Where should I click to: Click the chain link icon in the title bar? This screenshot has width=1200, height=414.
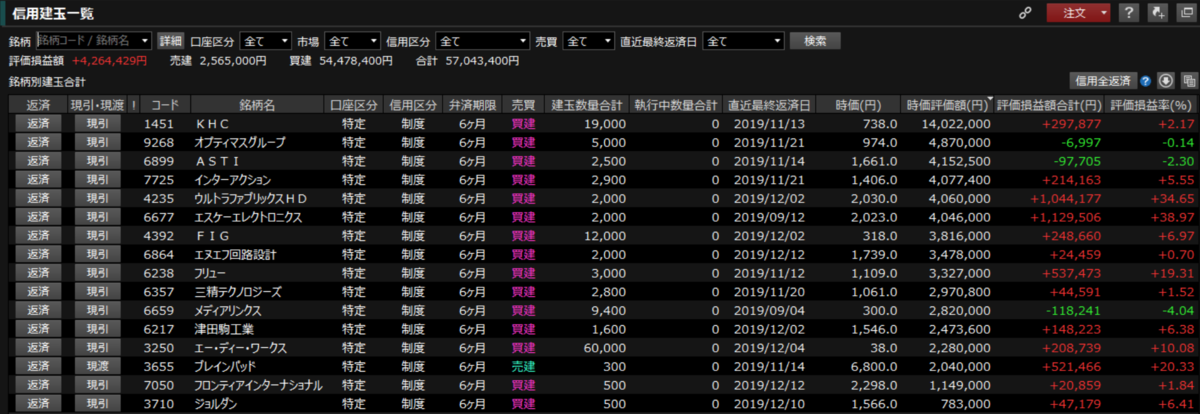1024,13
